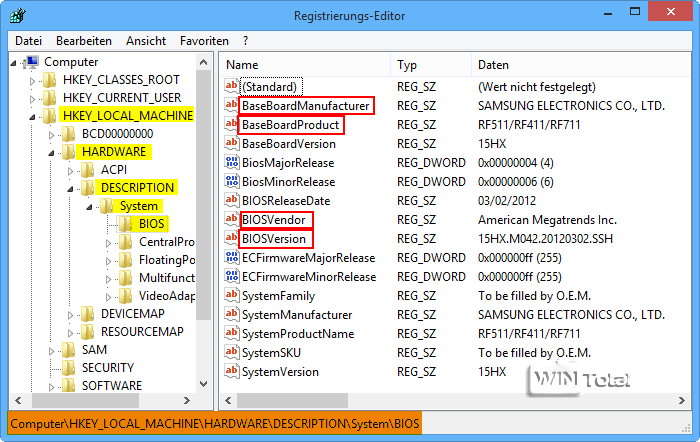Screen dimensions: 700x442
Task: Click the string icon of BaseBoardProduct
Action: 231,124
